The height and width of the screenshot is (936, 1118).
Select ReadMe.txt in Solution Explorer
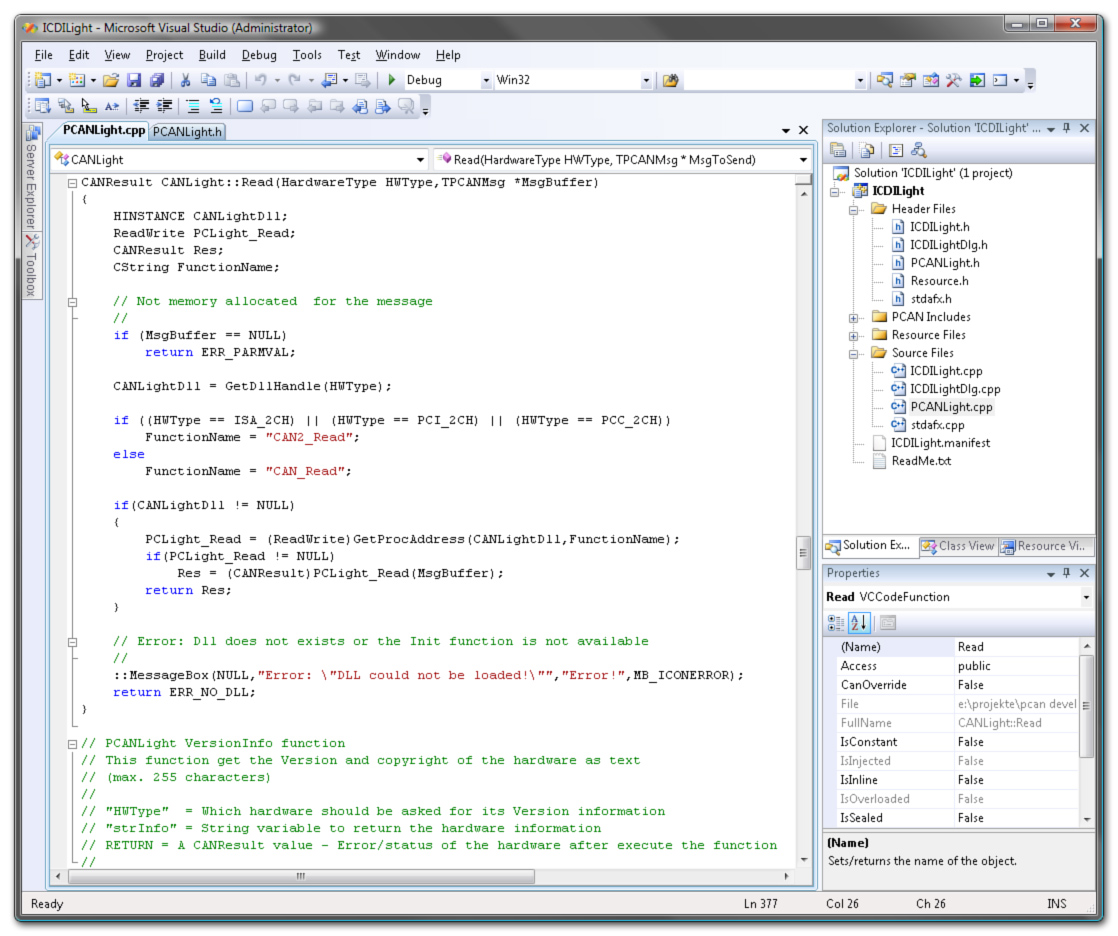pyautogui.click(x=921, y=461)
